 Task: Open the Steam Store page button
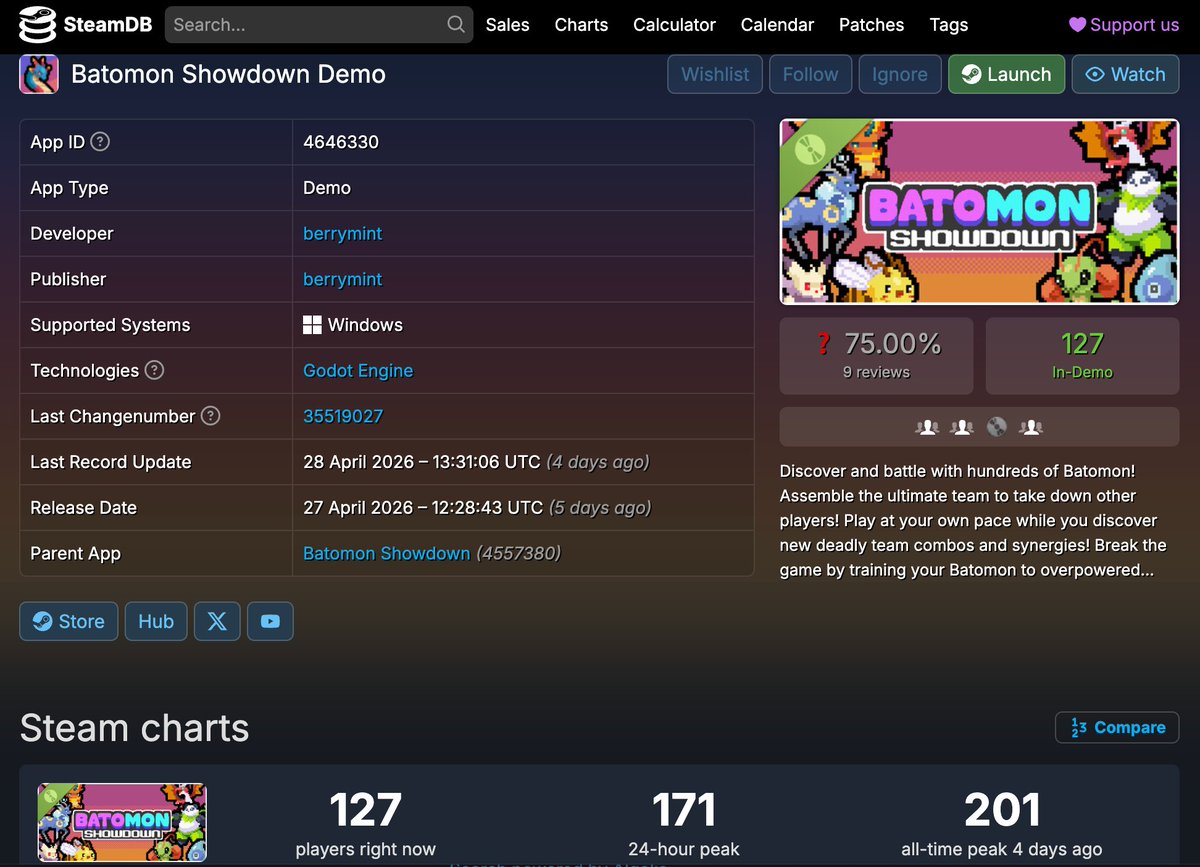pos(68,621)
